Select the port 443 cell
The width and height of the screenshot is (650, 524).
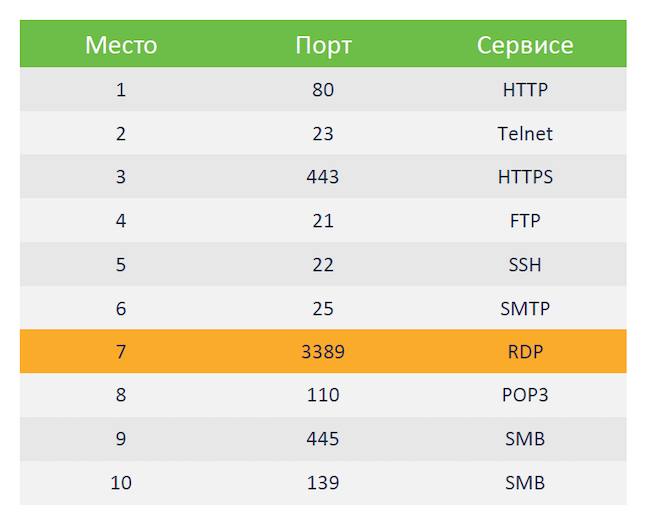click(323, 177)
